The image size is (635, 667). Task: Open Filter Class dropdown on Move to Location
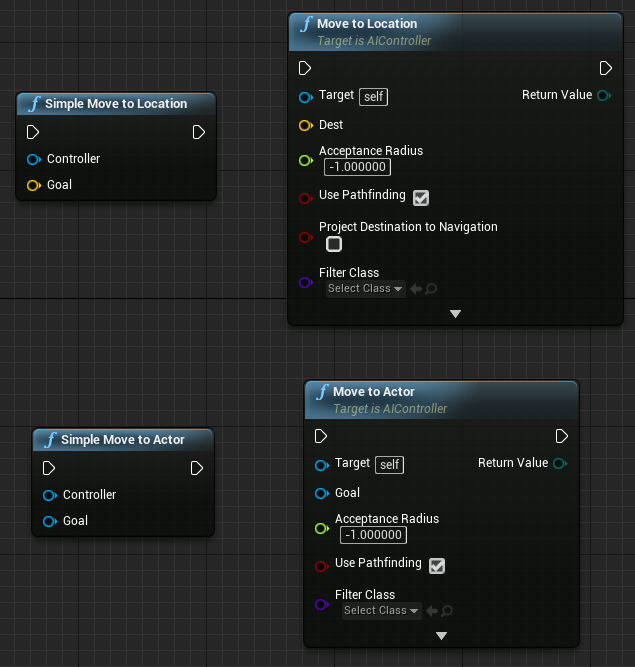point(365,289)
